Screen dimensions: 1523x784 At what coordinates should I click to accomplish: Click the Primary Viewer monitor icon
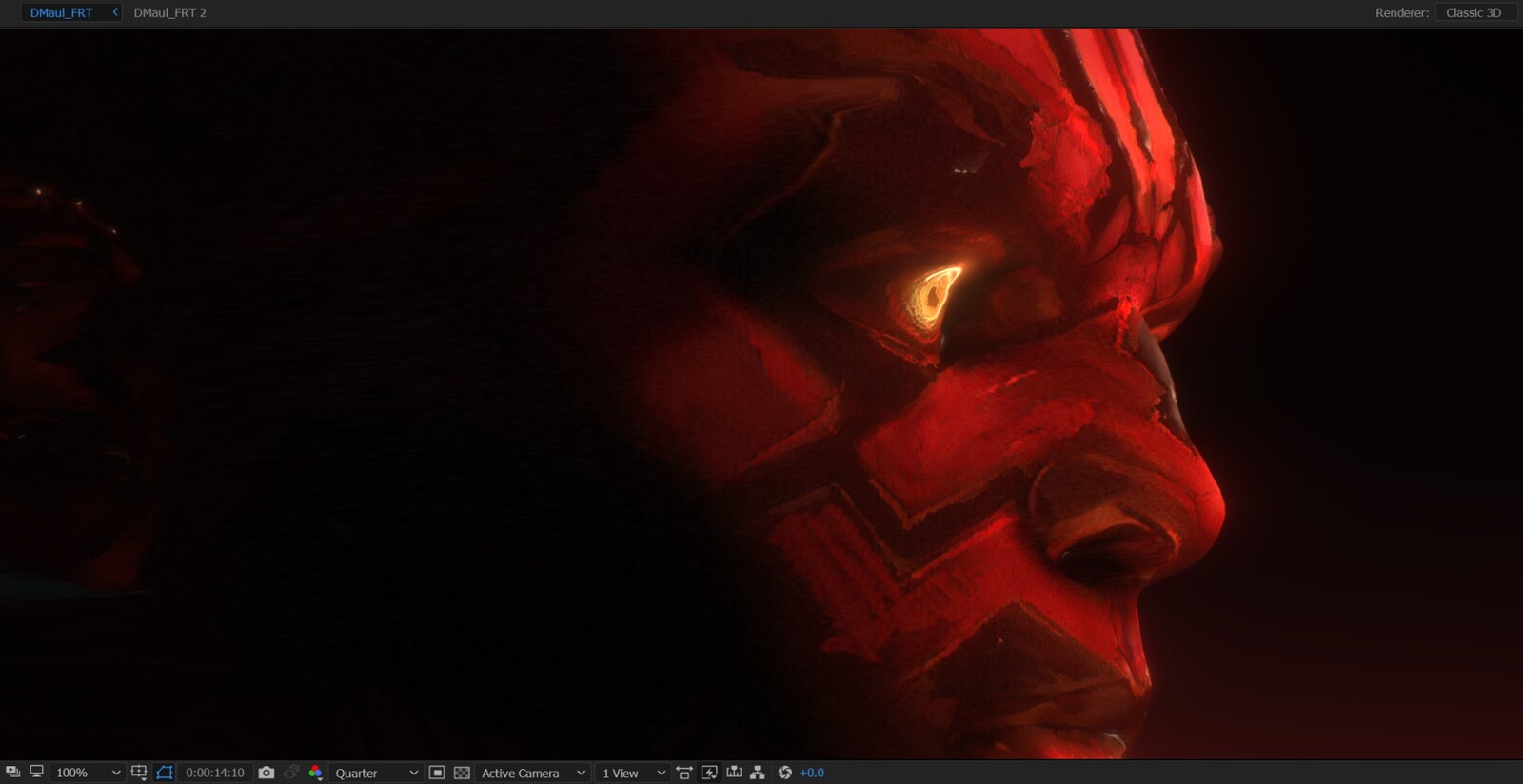click(x=36, y=772)
